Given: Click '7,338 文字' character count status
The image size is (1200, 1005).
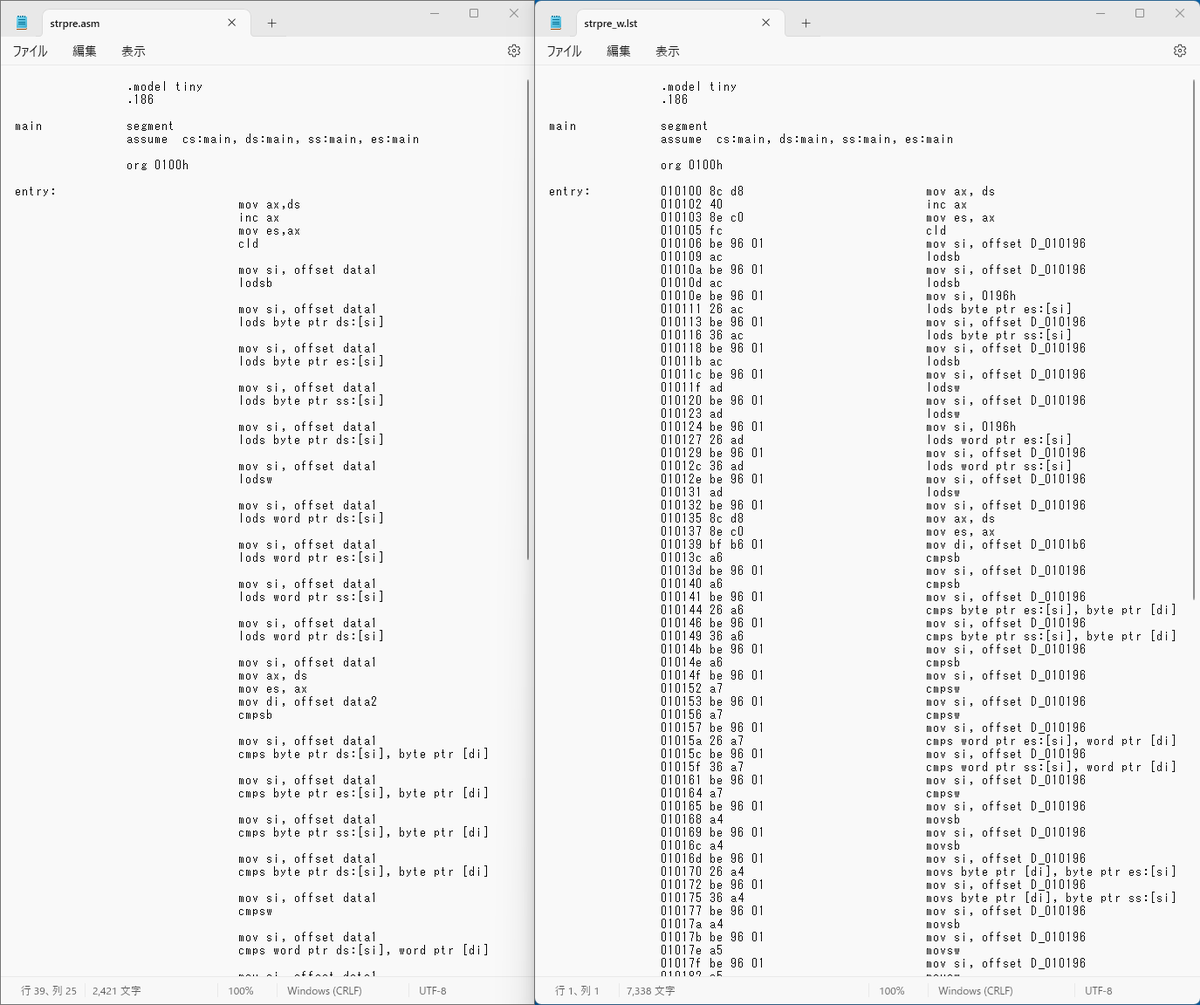Looking at the screenshot, I should 650,990.
